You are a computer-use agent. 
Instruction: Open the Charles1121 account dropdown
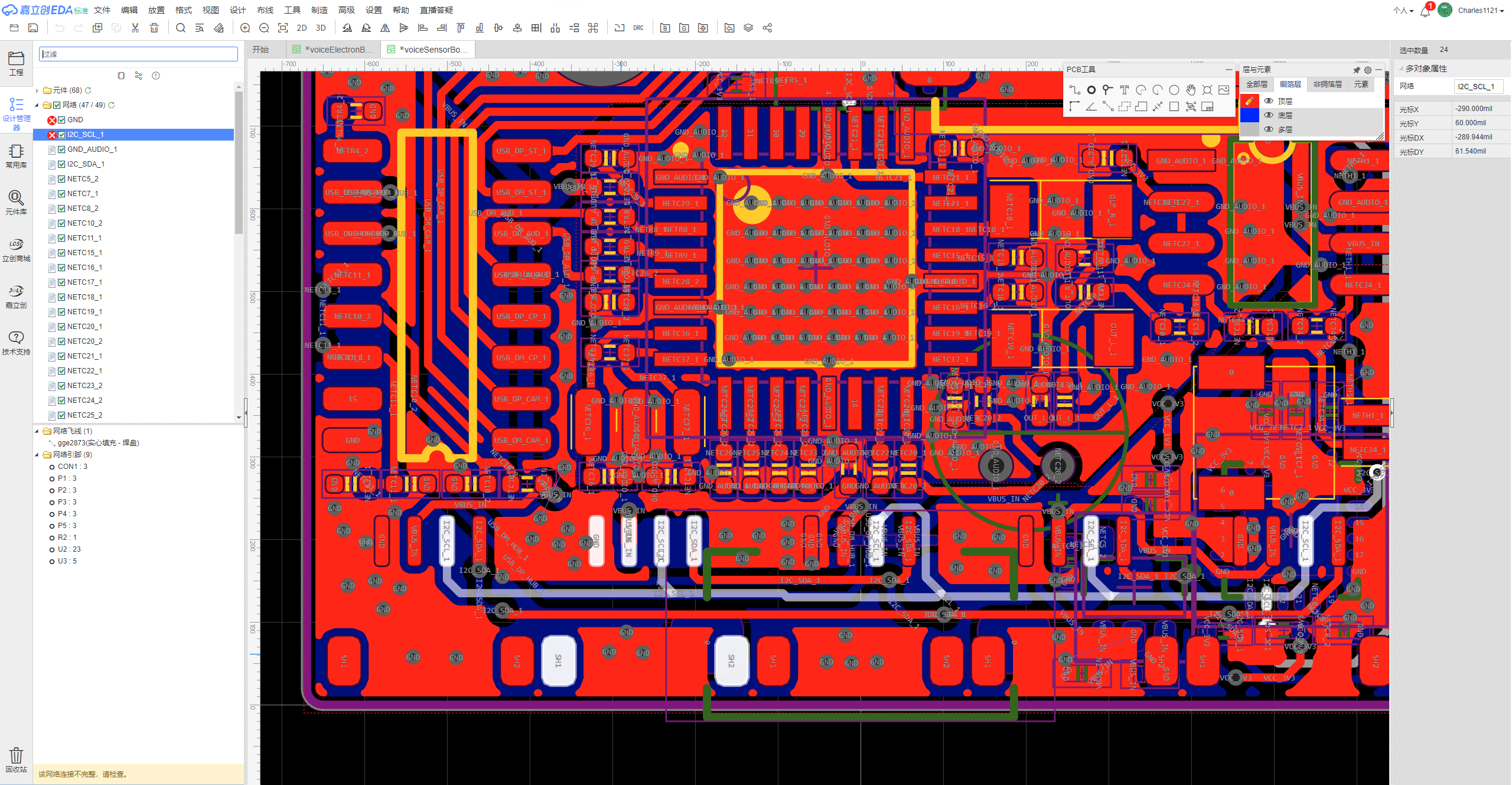pos(1480,10)
